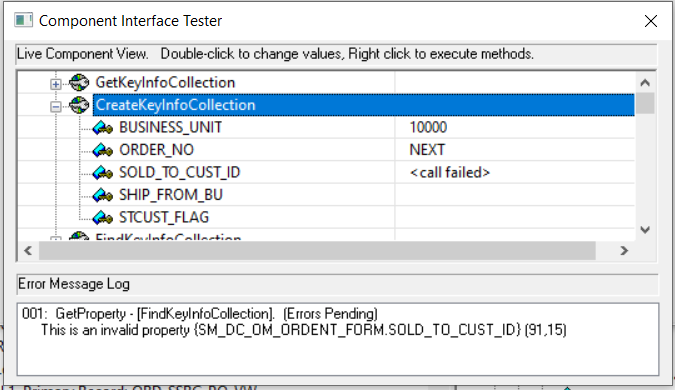
Task: Click the empty SHIP_FROM_BU value cell
Action: [514, 195]
